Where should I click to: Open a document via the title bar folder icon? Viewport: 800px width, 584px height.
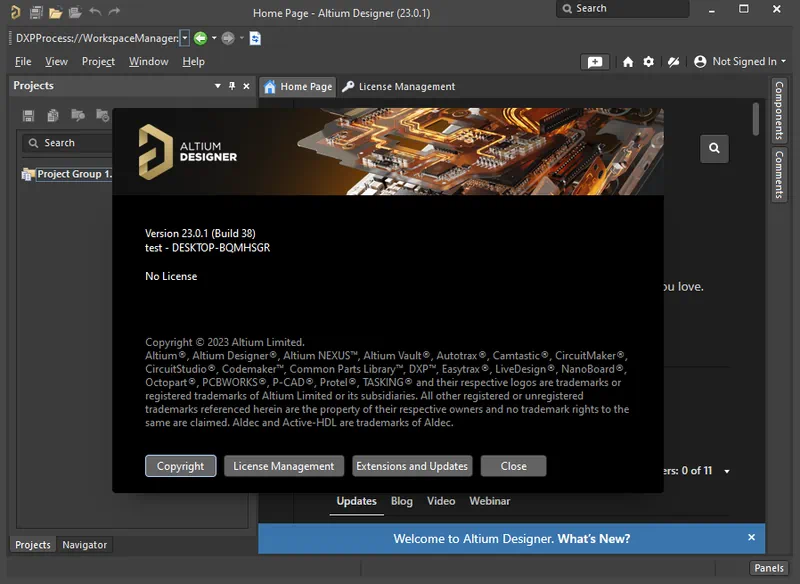pos(55,12)
